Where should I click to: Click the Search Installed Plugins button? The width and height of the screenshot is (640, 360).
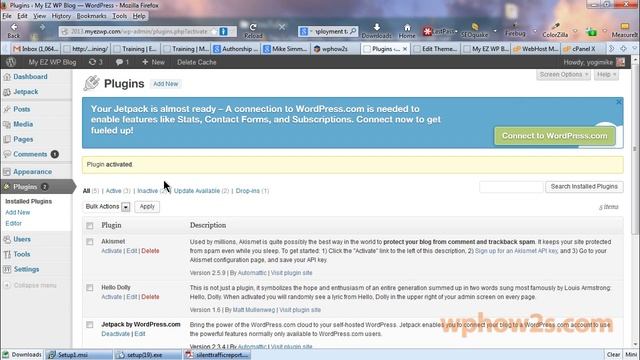click(584, 187)
